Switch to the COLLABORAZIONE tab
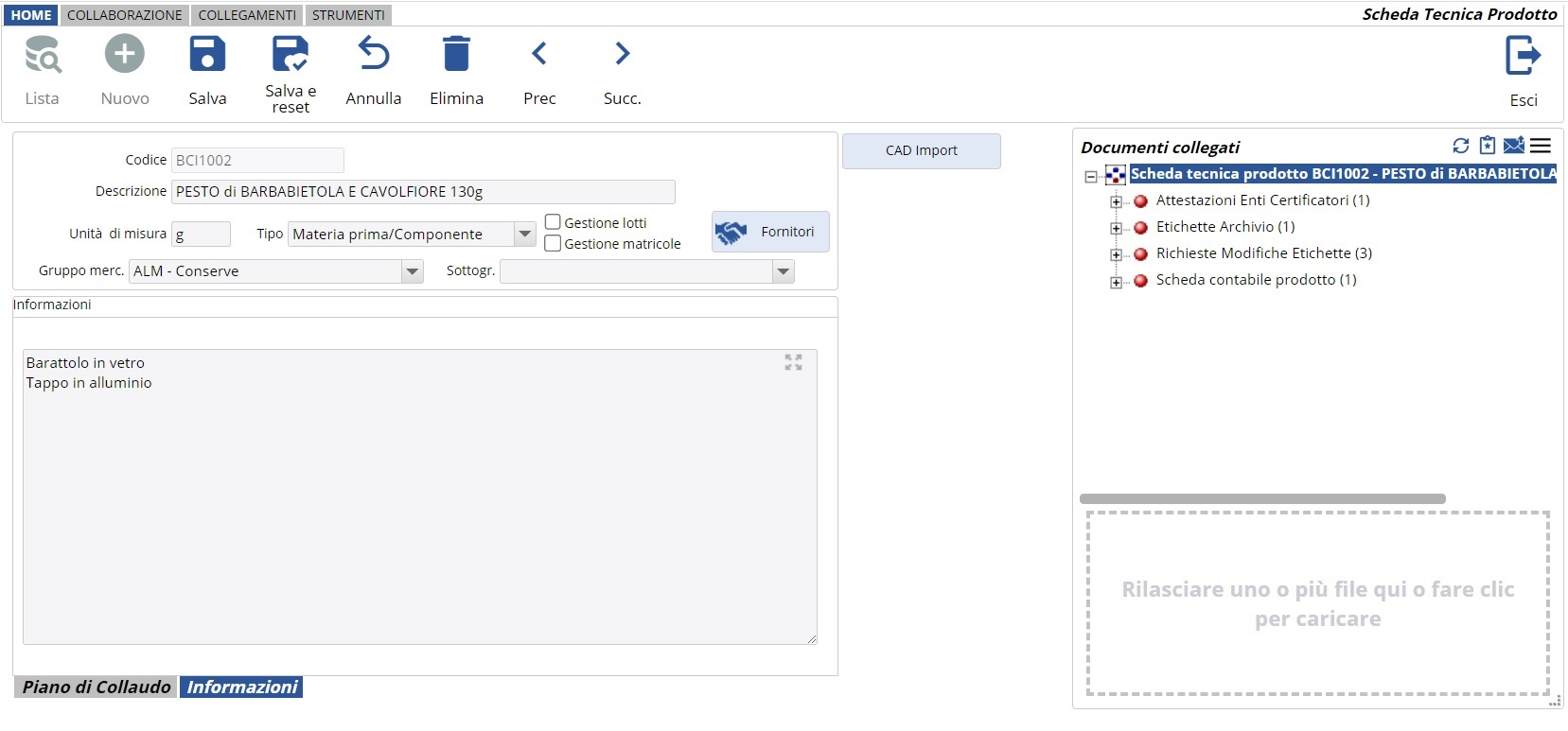Screen dimensions: 1568x731 click(x=124, y=15)
